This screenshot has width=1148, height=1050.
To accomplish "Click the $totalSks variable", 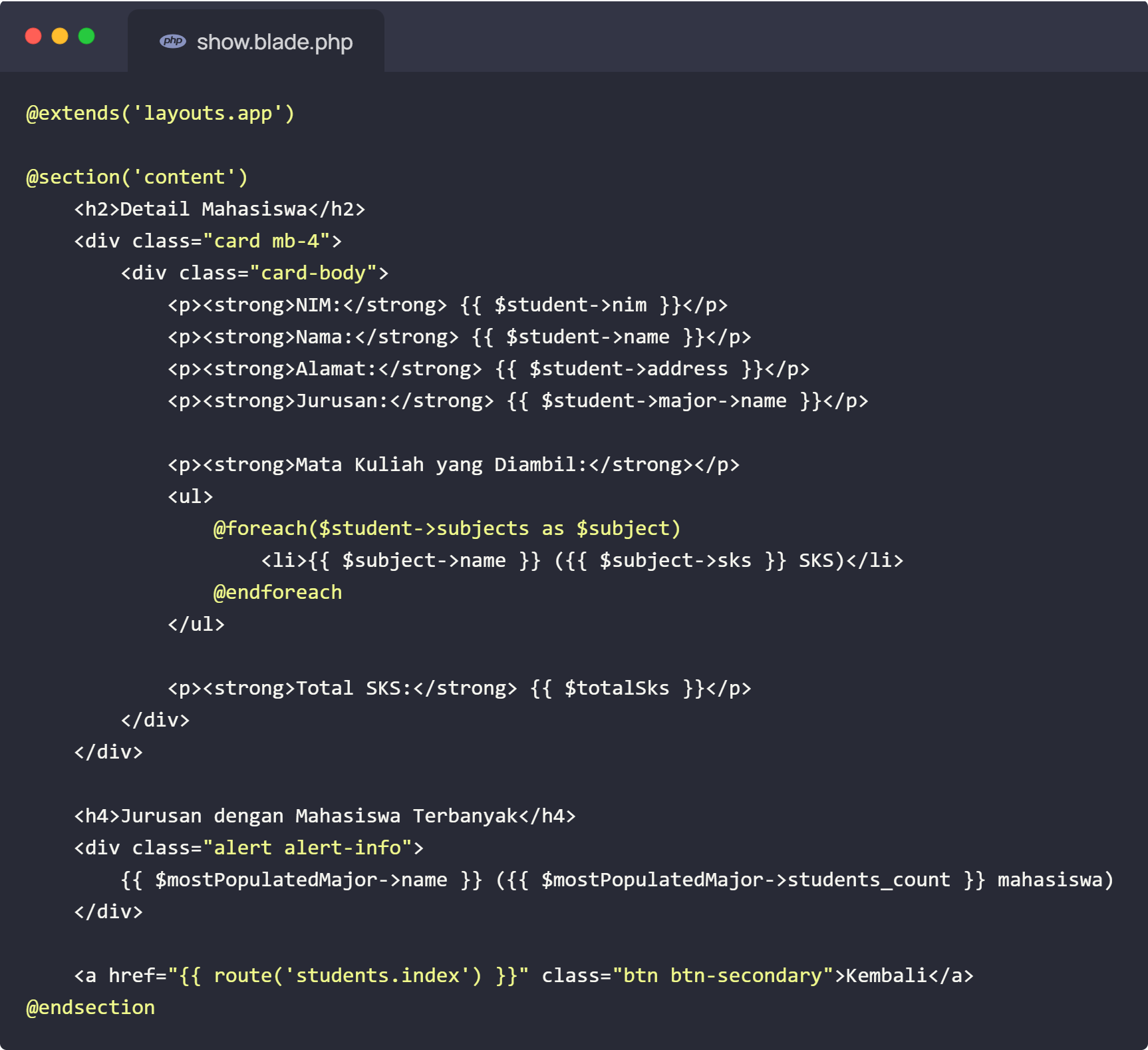I will click(617, 688).
